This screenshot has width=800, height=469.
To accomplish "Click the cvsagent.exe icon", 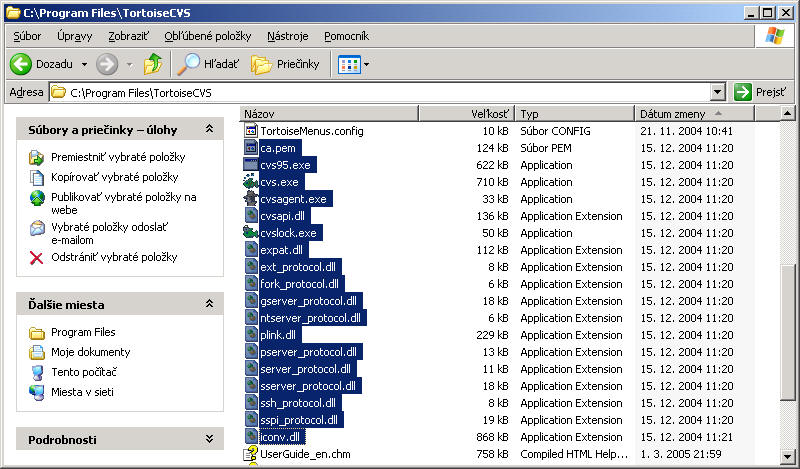I will (251, 199).
